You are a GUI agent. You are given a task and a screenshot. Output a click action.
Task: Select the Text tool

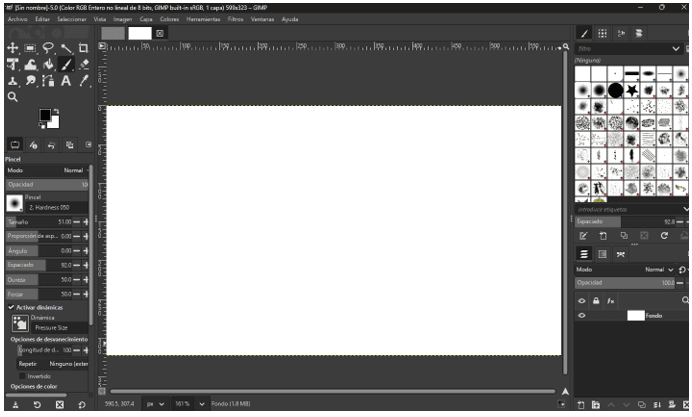pyautogui.click(x=66, y=81)
